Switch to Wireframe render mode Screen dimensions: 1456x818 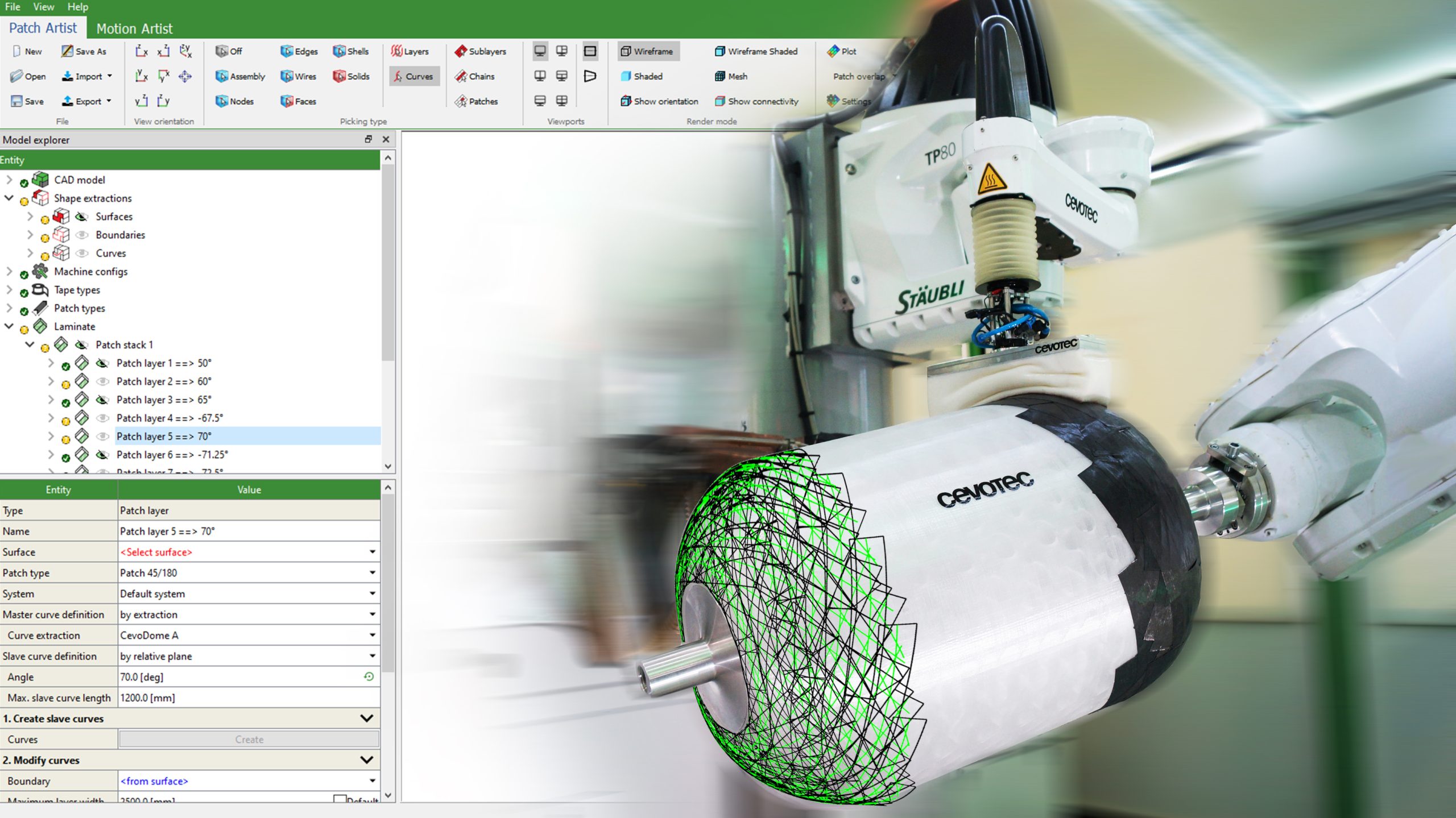click(648, 51)
